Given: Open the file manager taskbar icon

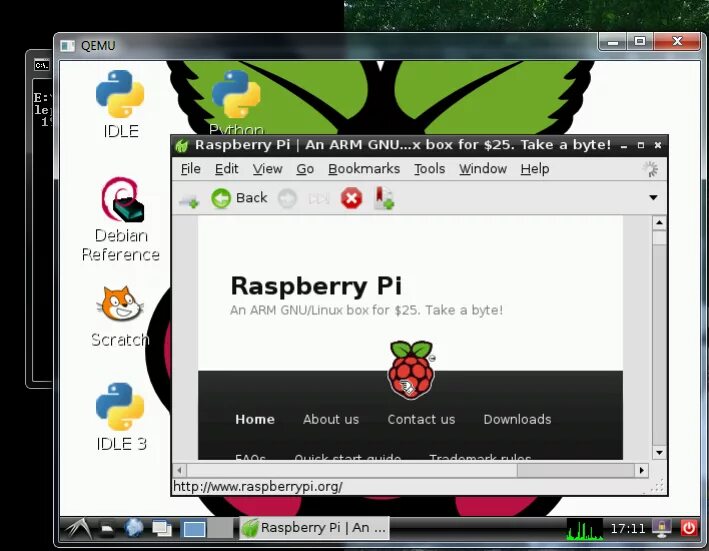Looking at the screenshot, I should point(106,528).
